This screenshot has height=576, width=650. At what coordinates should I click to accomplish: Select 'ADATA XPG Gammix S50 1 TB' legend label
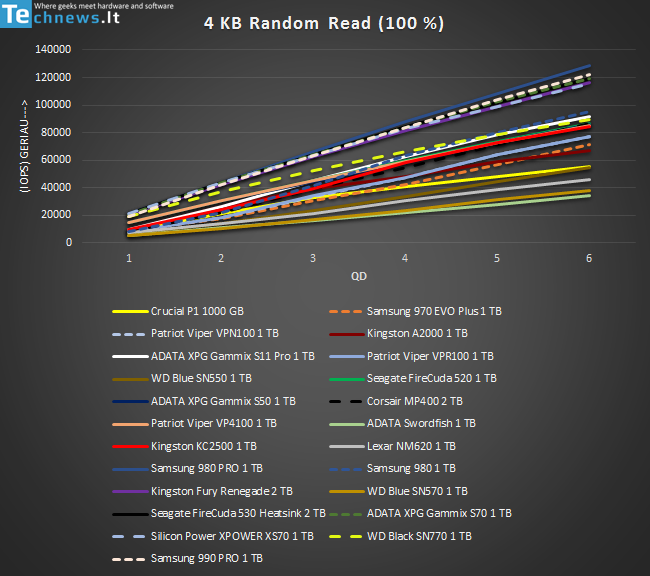(x=223, y=401)
